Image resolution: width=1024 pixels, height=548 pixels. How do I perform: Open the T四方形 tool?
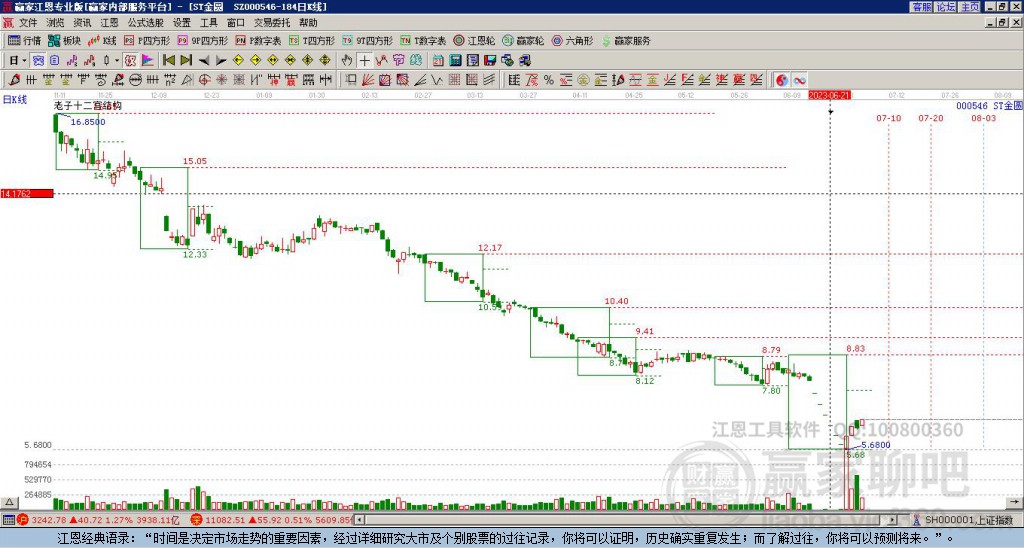312,40
